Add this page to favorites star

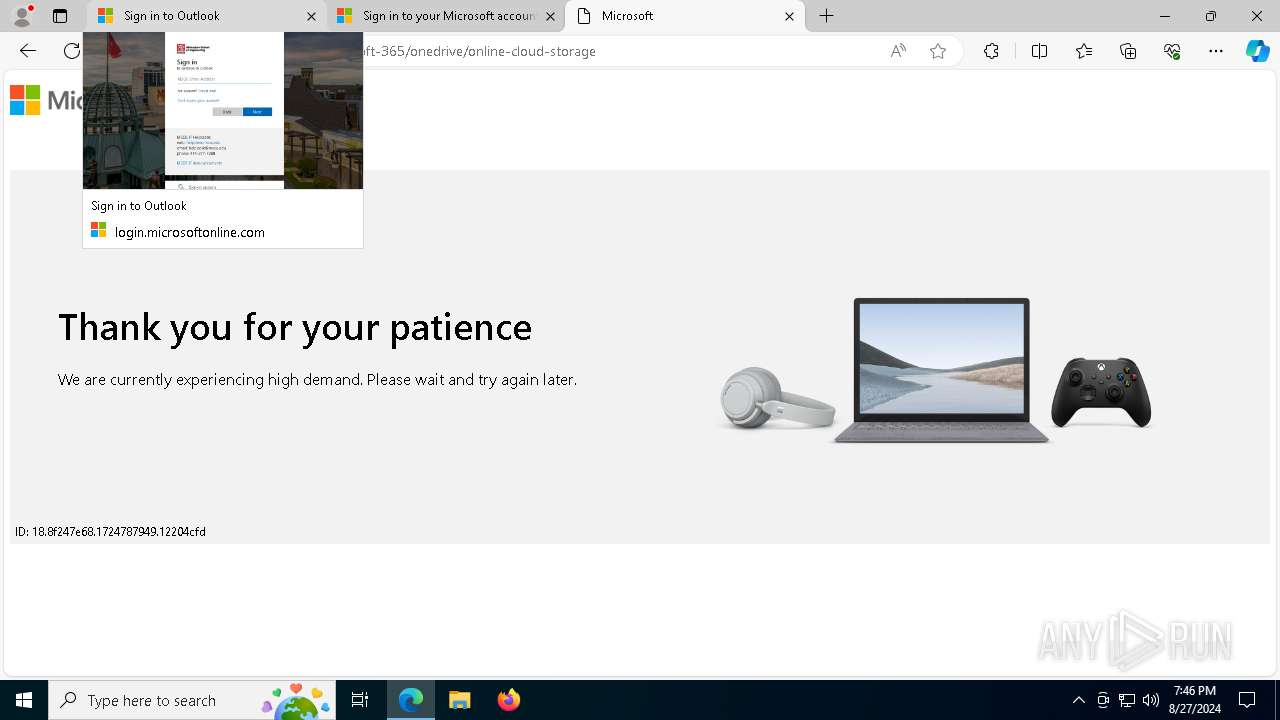pos(938,51)
